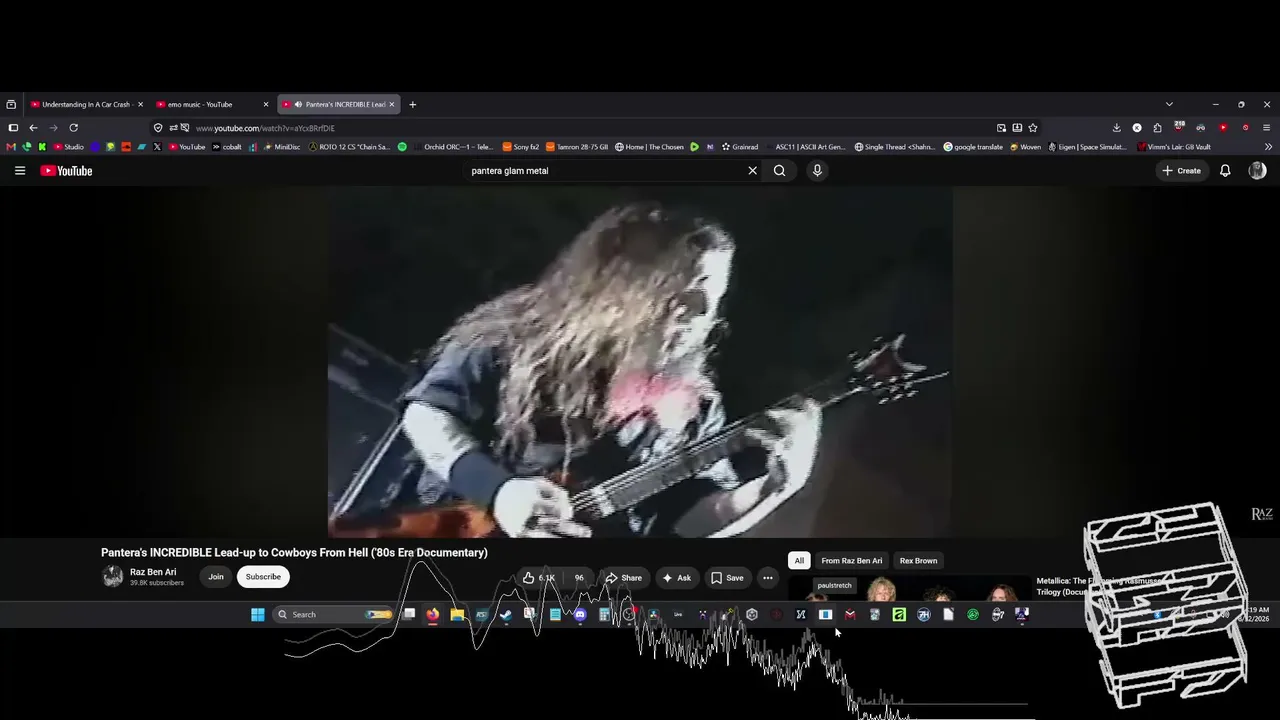Open the tracking protection shield icon
The width and height of the screenshot is (1280, 720).
point(158,128)
